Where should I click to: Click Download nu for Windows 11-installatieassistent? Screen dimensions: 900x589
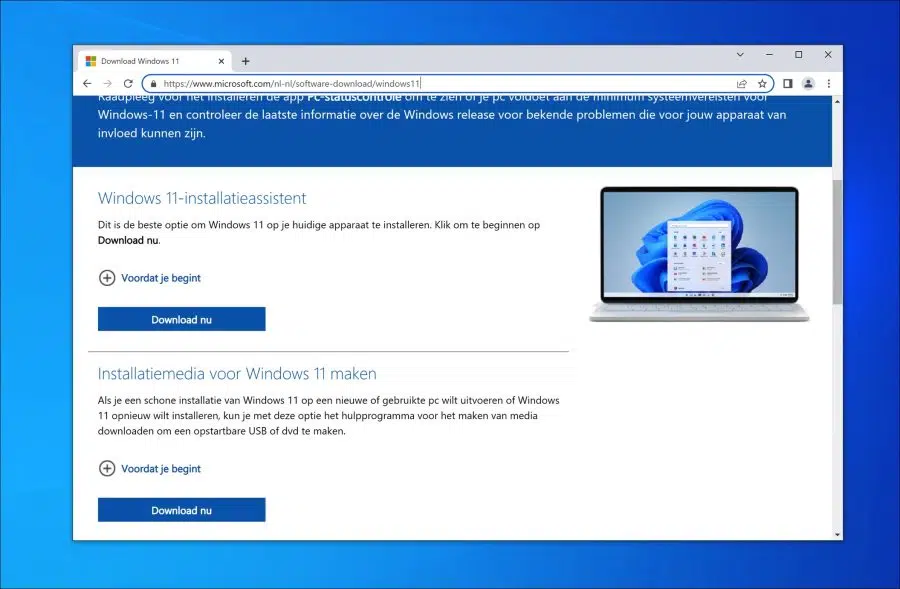(x=181, y=319)
